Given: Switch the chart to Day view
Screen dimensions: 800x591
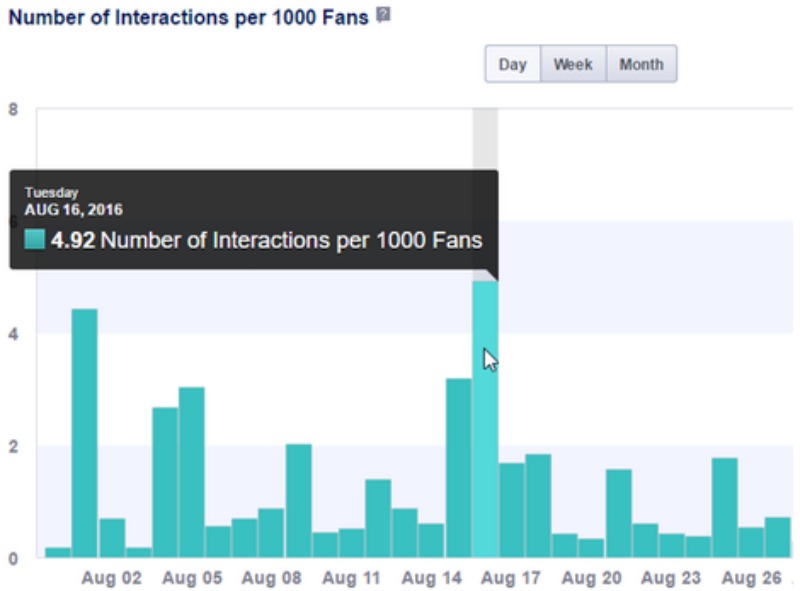Looking at the screenshot, I should coord(512,64).
